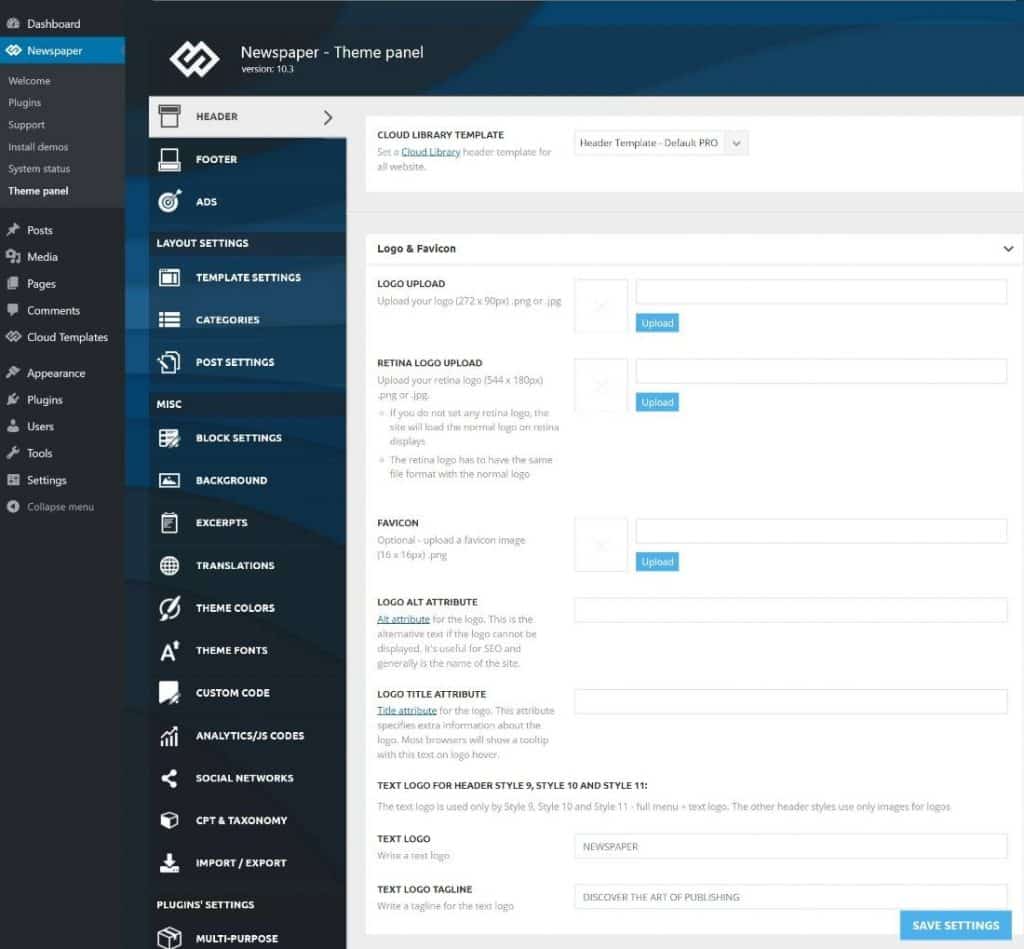Open the Footer settings tab

pyautogui.click(x=248, y=159)
